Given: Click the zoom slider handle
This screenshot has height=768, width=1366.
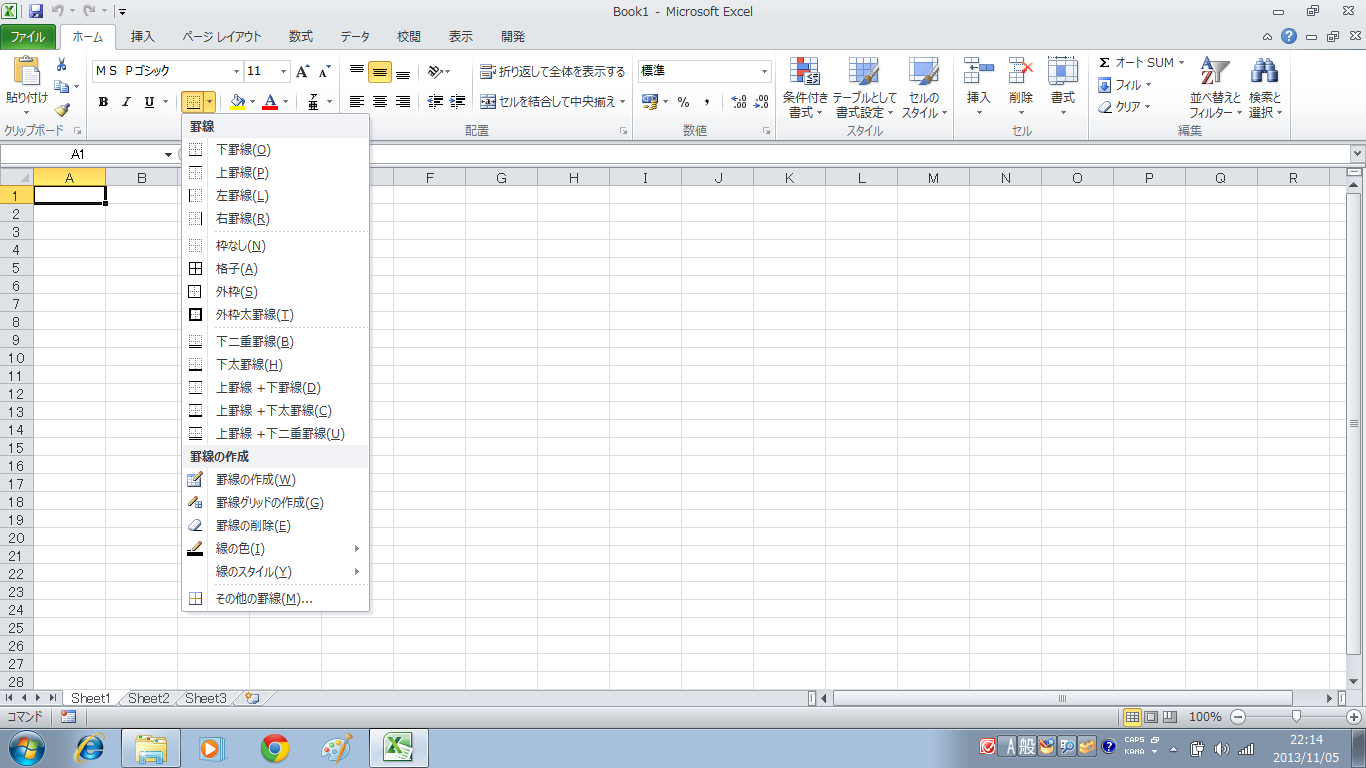Looking at the screenshot, I should pos(1296,716).
